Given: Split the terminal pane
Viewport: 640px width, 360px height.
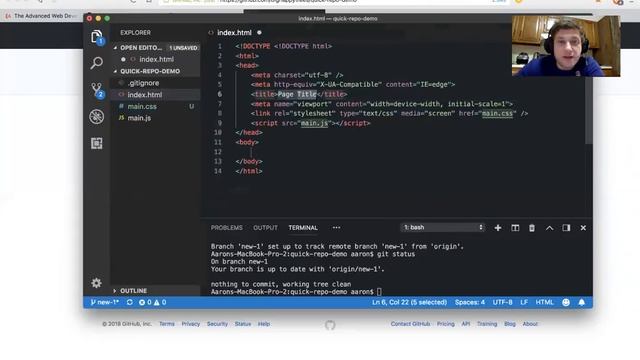Looking at the screenshot, I should coord(515,228).
